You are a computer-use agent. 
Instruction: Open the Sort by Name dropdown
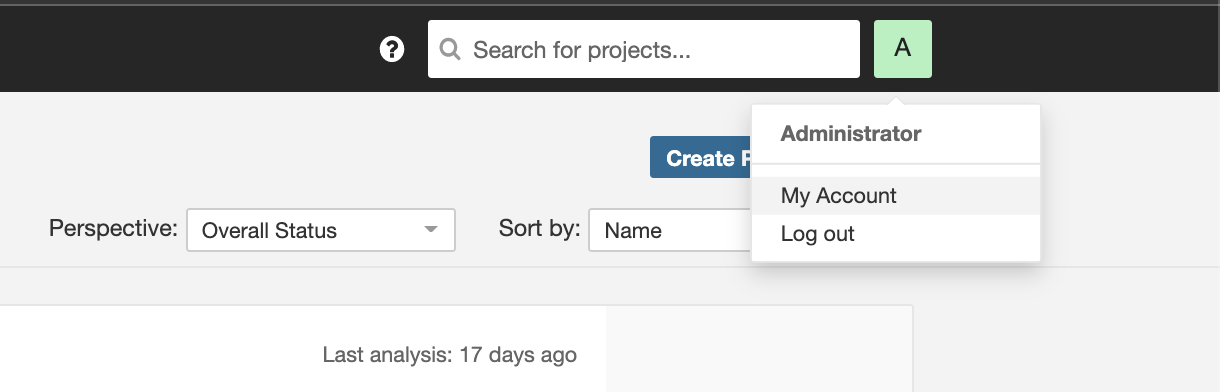click(x=670, y=230)
